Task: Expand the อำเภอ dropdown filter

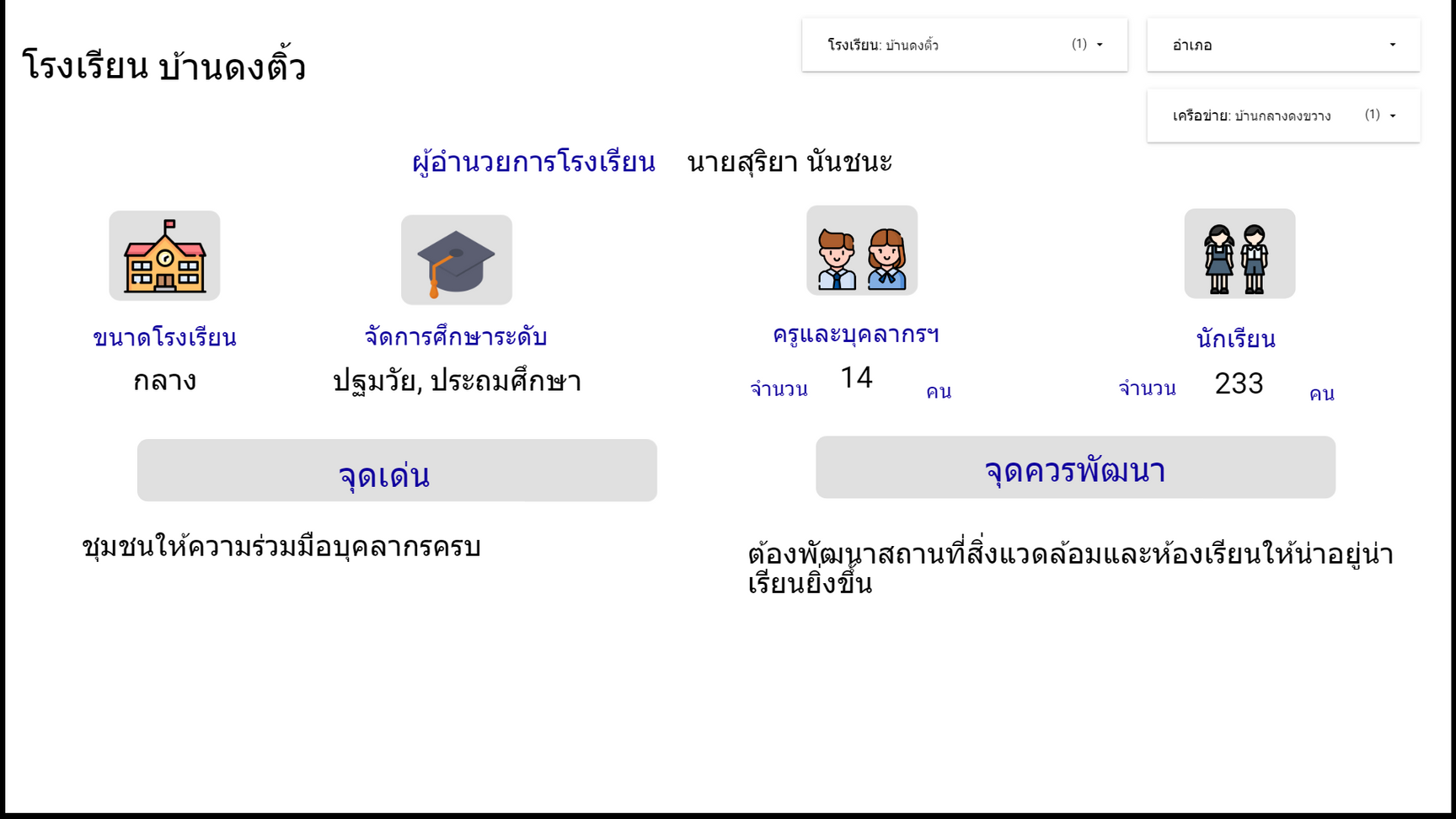Action: point(1282,45)
